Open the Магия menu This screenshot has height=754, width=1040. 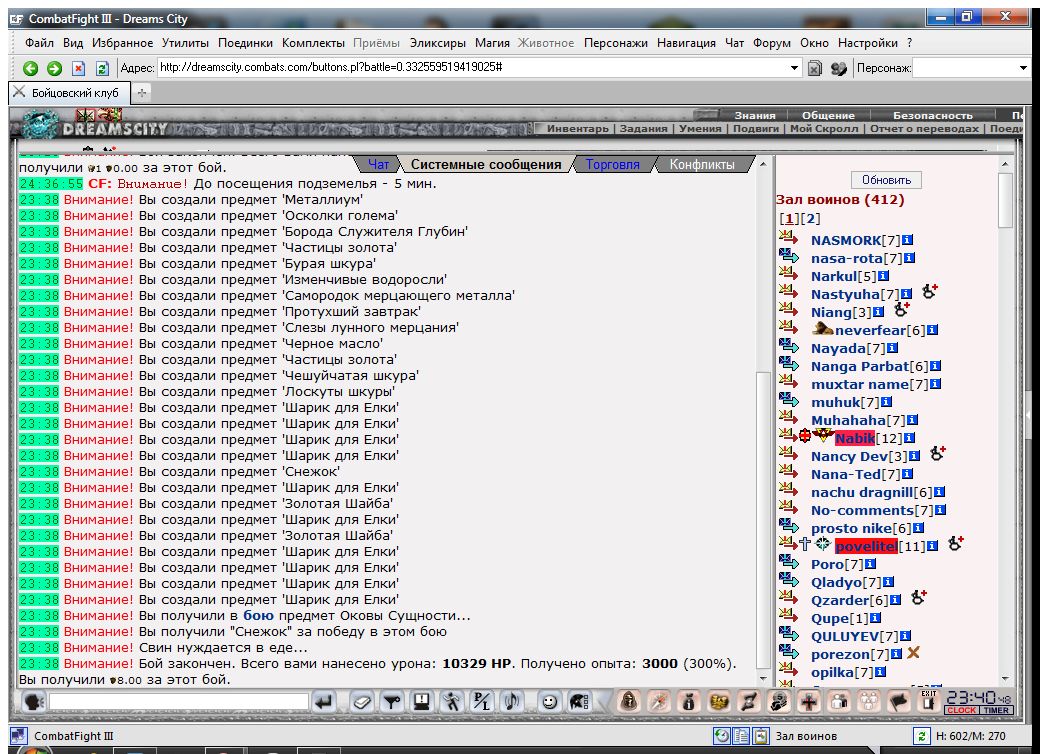(x=492, y=43)
